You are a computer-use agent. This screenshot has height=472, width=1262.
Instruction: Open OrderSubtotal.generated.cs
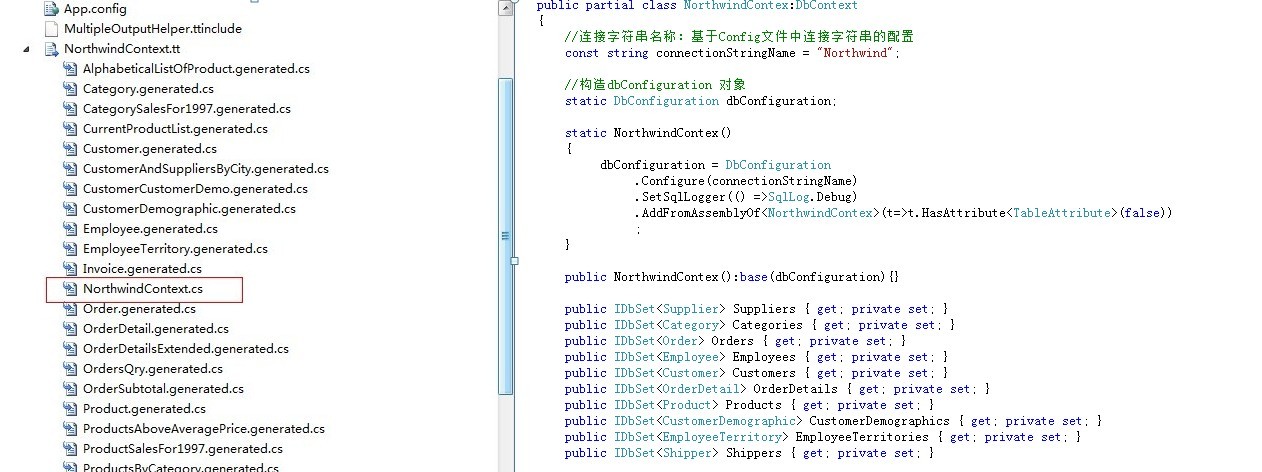pyautogui.click(x=163, y=389)
